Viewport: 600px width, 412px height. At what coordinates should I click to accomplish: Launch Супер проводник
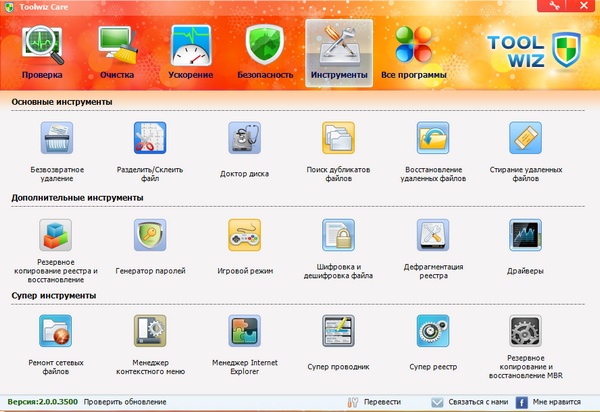pyautogui.click(x=337, y=332)
